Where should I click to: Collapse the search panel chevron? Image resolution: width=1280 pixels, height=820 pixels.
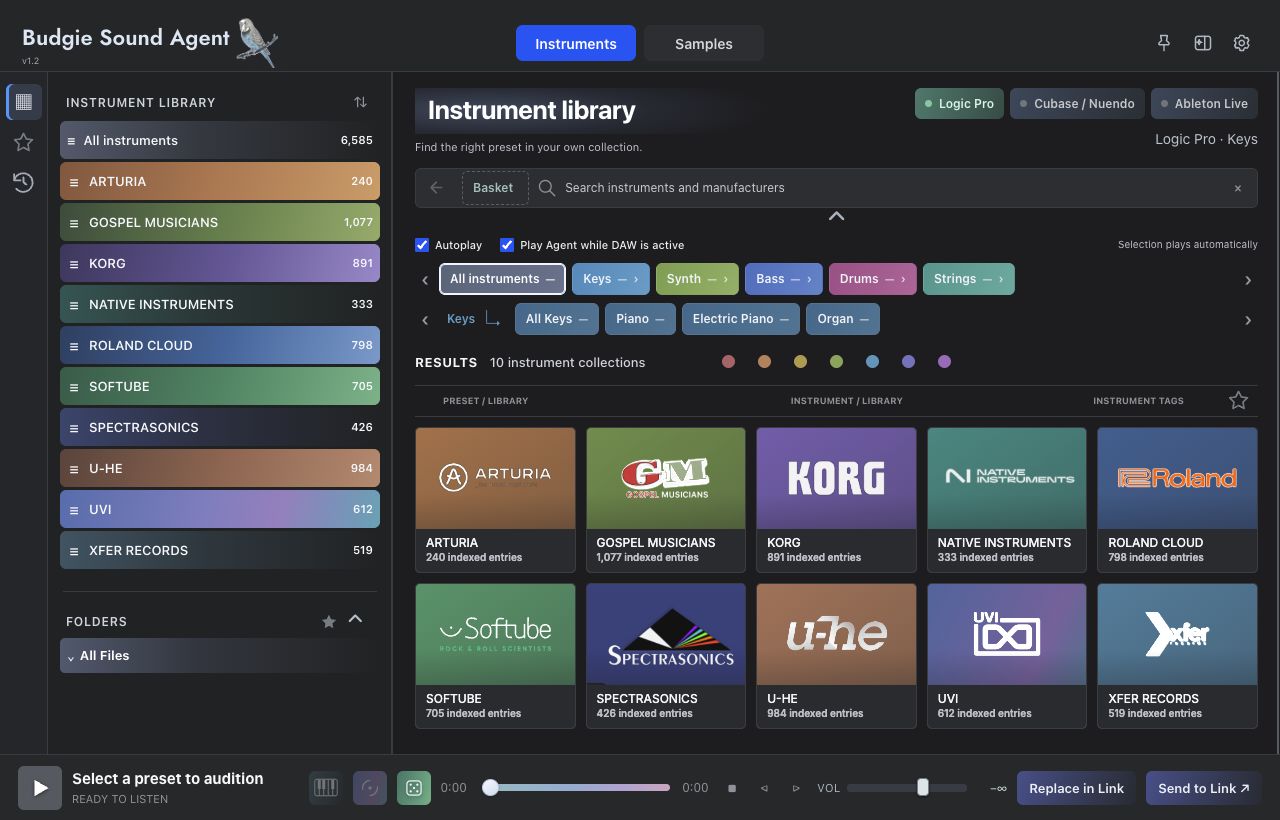[836, 216]
